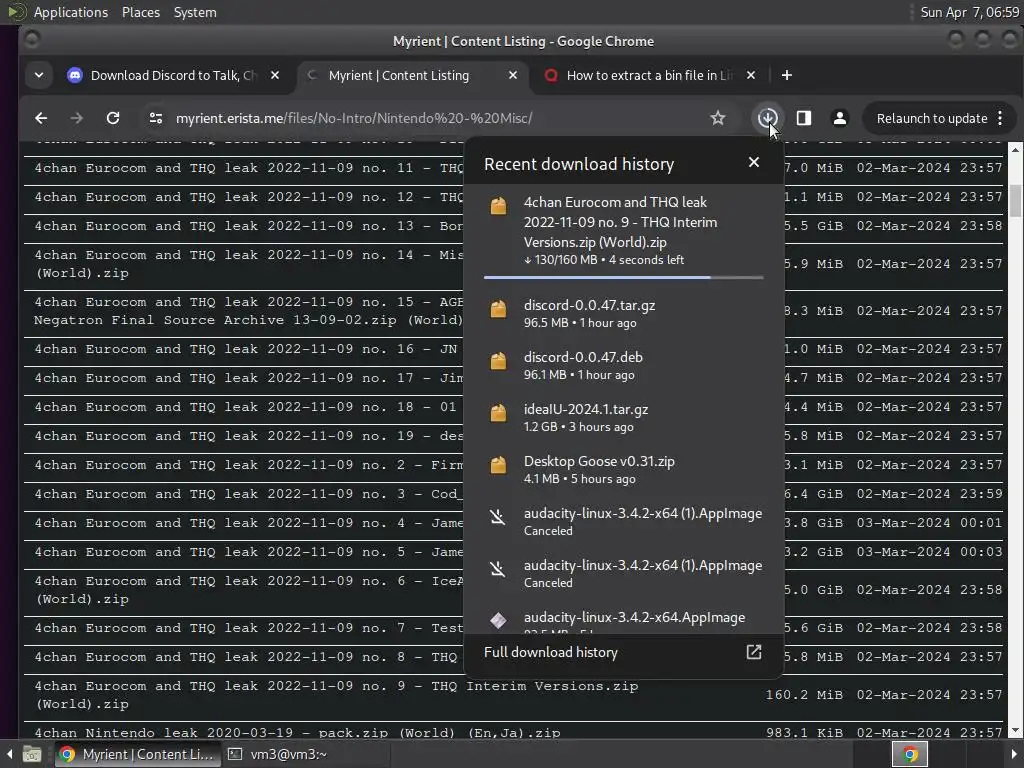This screenshot has height=768, width=1024.
Task: Click the browser forward arrow
Action: [76, 118]
